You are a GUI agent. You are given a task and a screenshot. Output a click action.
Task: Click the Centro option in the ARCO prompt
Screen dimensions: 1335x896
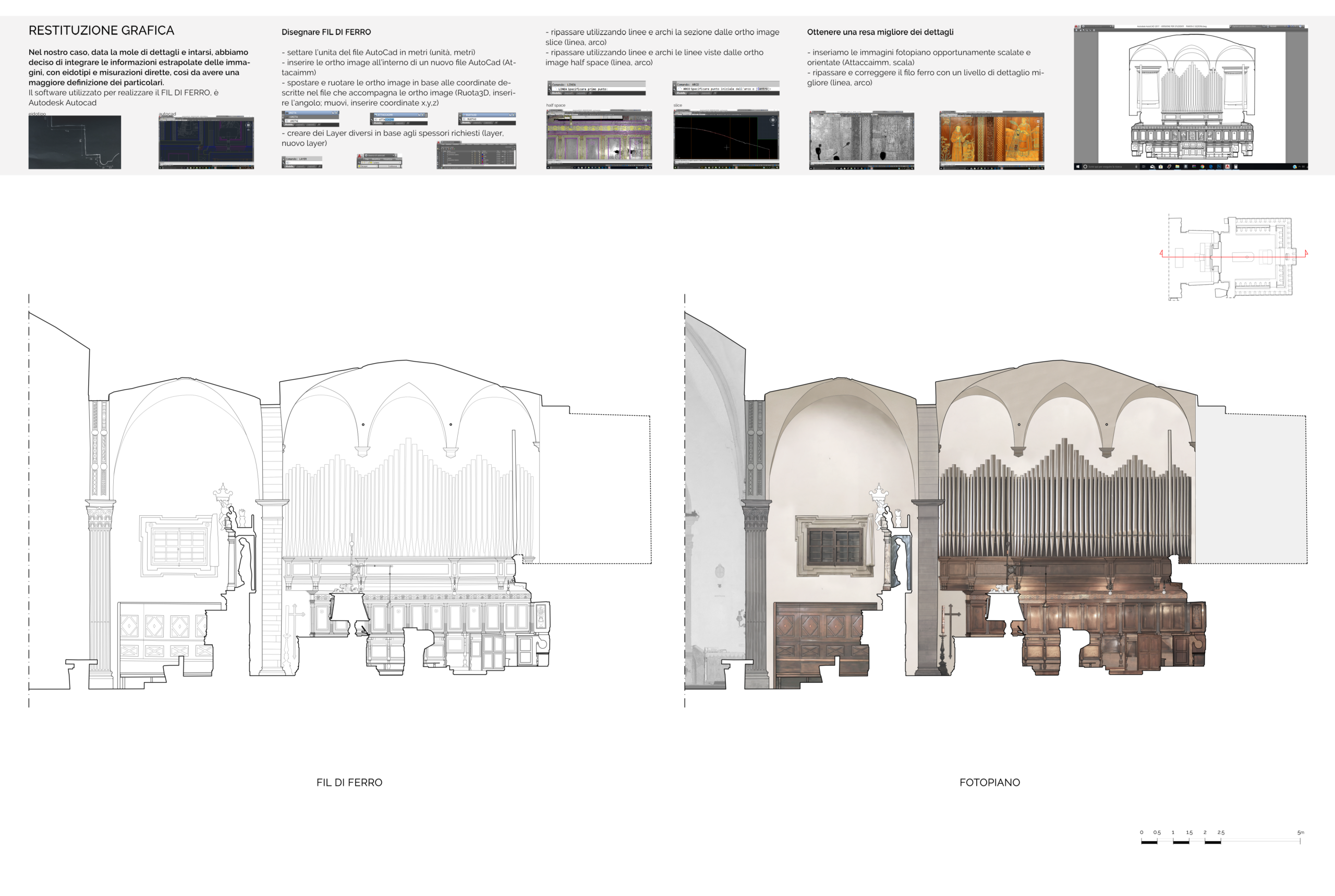coord(762,89)
